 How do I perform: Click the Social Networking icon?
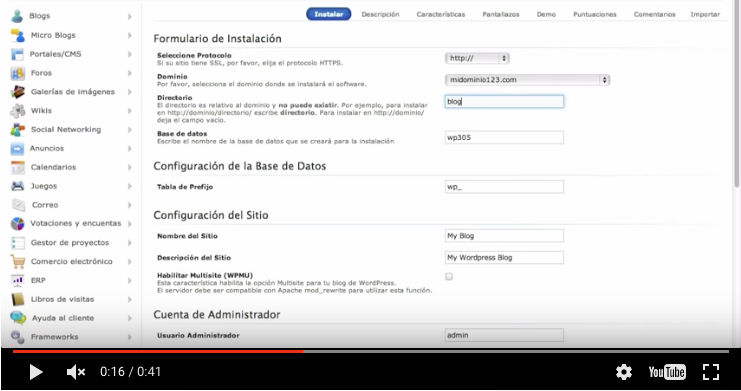coord(17,129)
